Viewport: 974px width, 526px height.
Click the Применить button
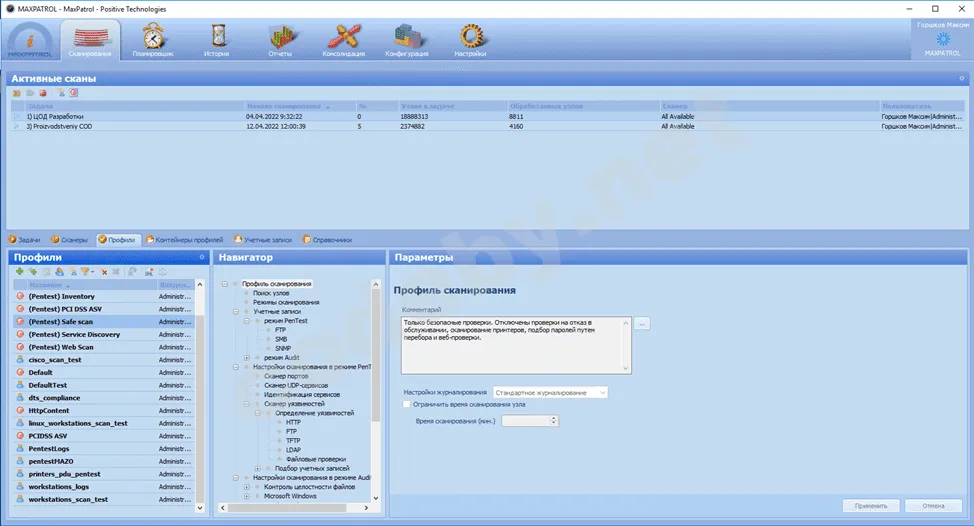click(x=871, y=506)
